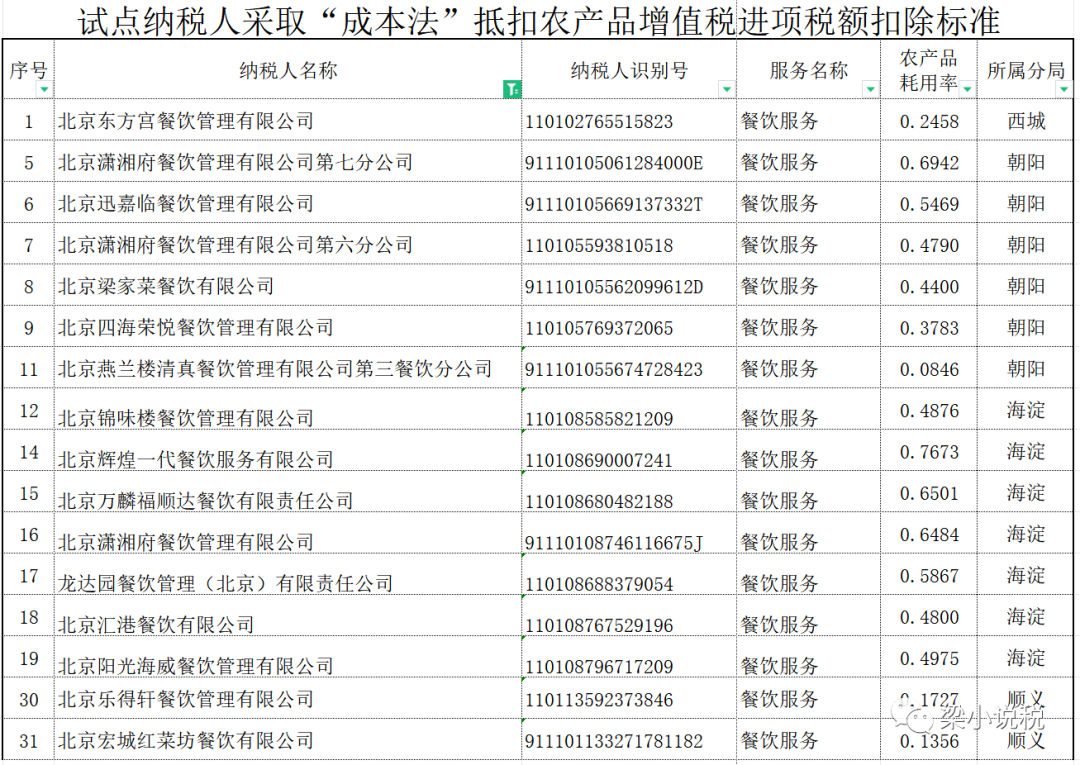Screen dimensions: 1080x765
Task: Select cell 北京燕兰楼清真餐饮管理有限公司第三餐饮分公司
Action: [288, 368]
